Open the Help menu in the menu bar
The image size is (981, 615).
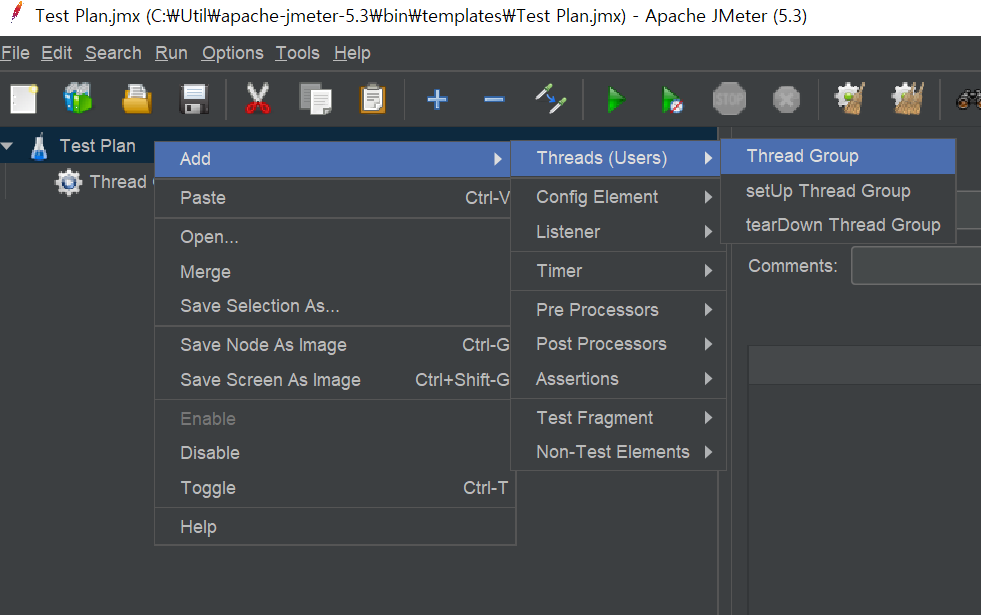352,53
